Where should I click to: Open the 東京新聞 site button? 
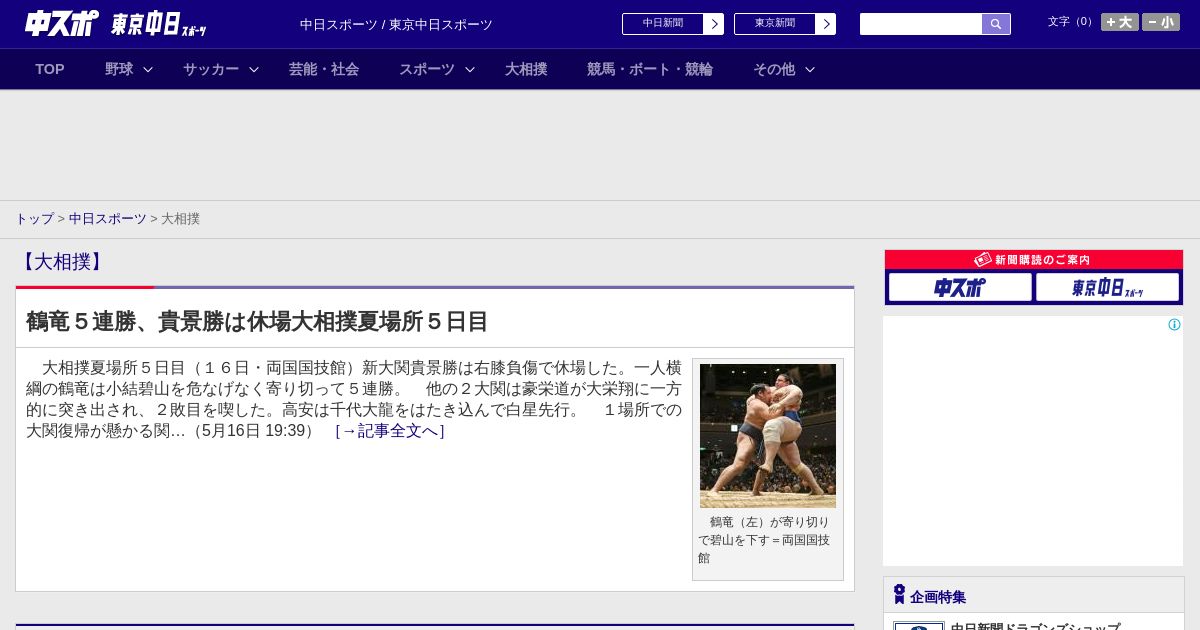pyautogui.click(x=784, y=24)
